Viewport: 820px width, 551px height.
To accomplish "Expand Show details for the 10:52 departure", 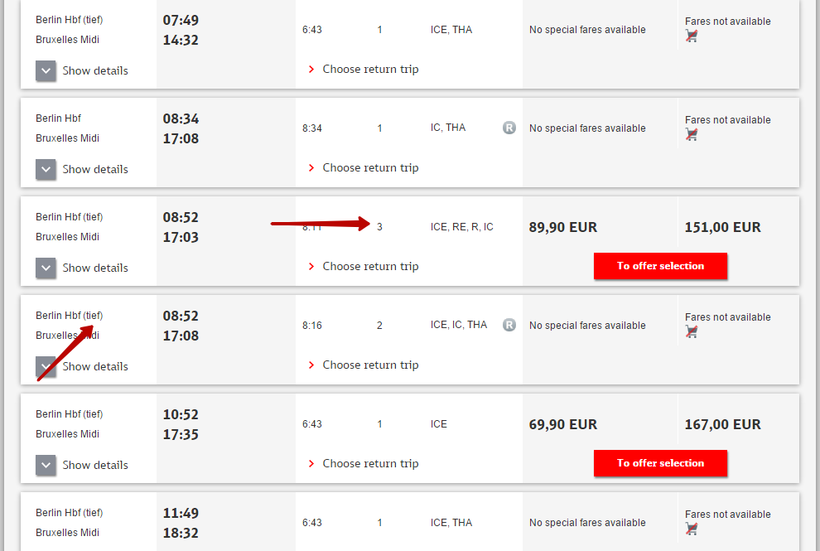I will click(46, 465).
